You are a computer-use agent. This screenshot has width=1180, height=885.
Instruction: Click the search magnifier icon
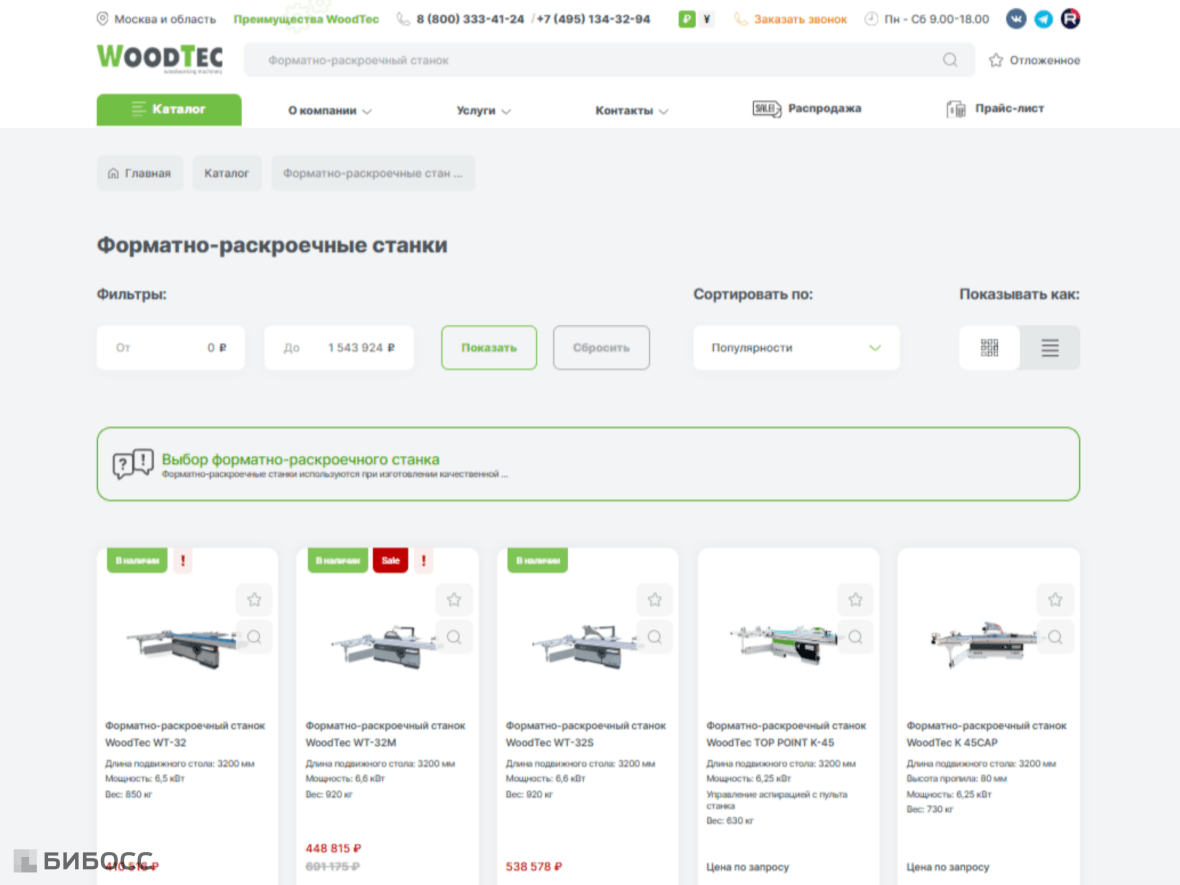(950, 59)
